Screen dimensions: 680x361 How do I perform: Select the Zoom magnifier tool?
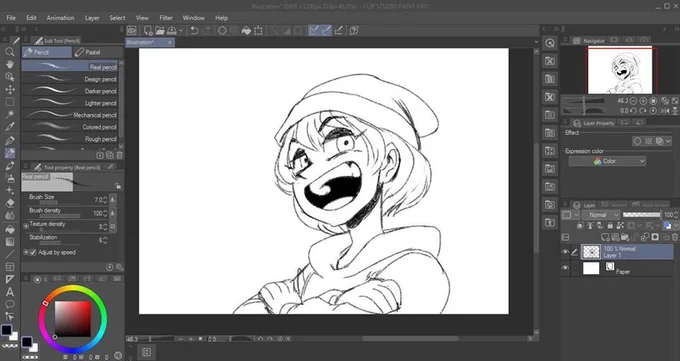coord(10,52)
